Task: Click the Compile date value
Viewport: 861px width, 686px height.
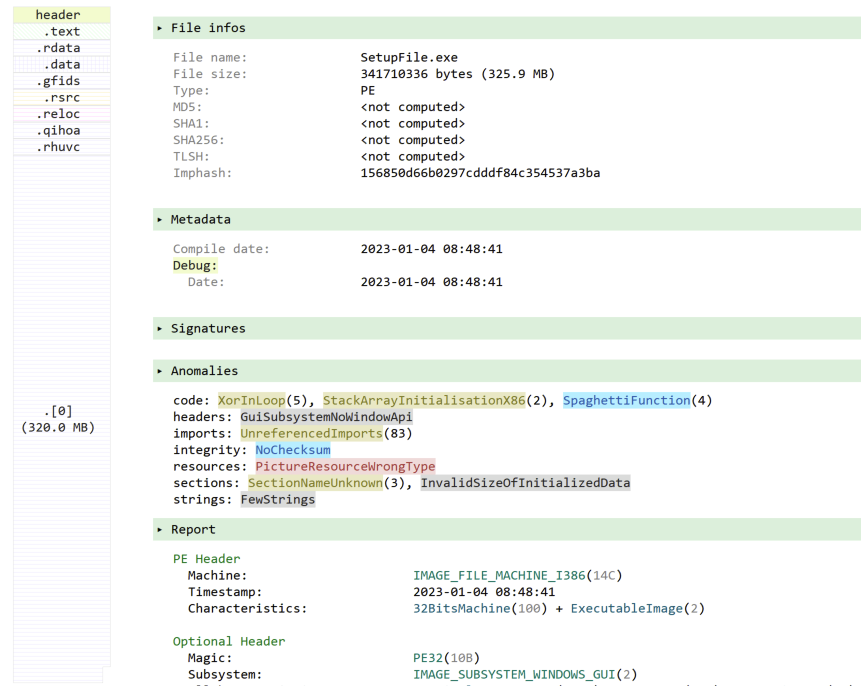Action: [x=432, y=249]
